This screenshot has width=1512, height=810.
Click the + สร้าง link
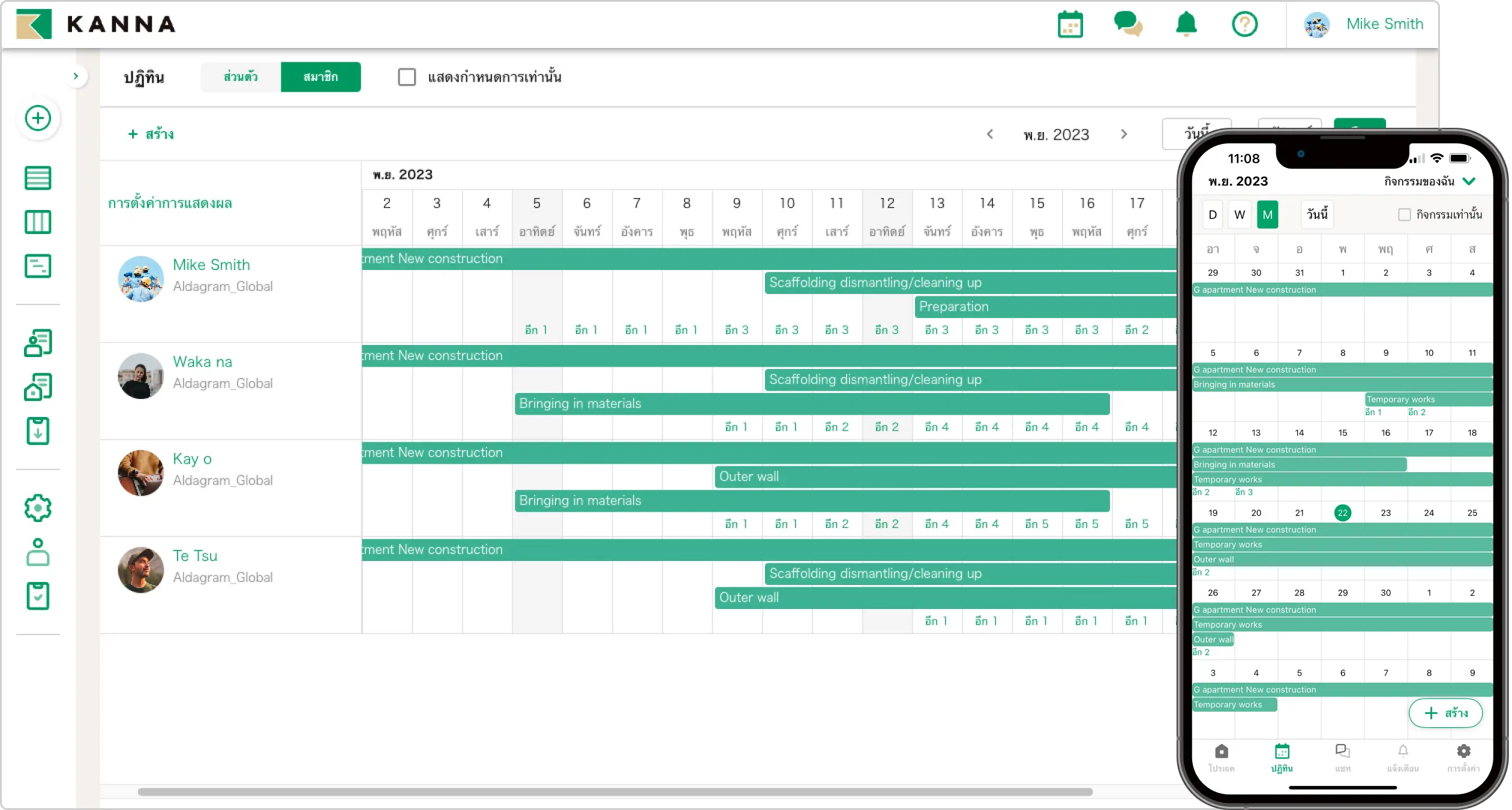(x=151, y=134)
